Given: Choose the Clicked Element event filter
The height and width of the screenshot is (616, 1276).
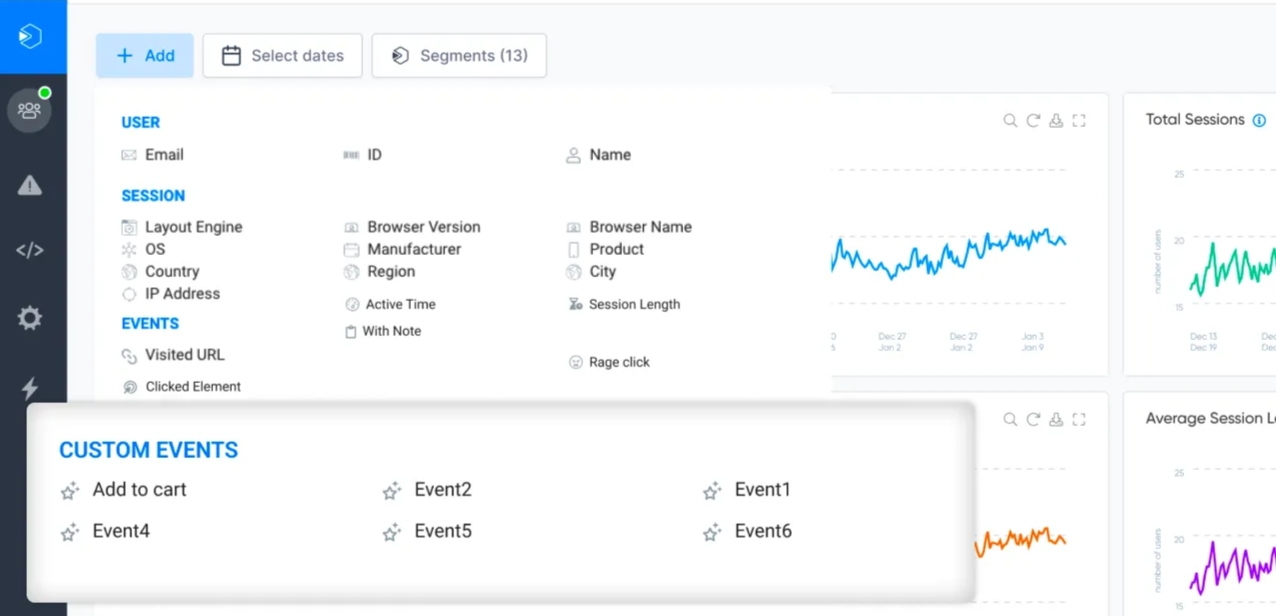Looking at the screenshot, I should 182,387.
